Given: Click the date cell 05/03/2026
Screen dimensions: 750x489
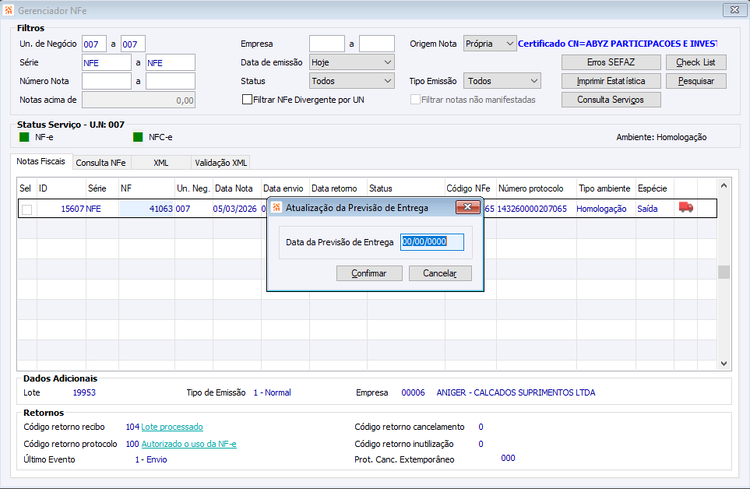Looking at the screenshot, I should pyautogui.click(x=235, y=209).
